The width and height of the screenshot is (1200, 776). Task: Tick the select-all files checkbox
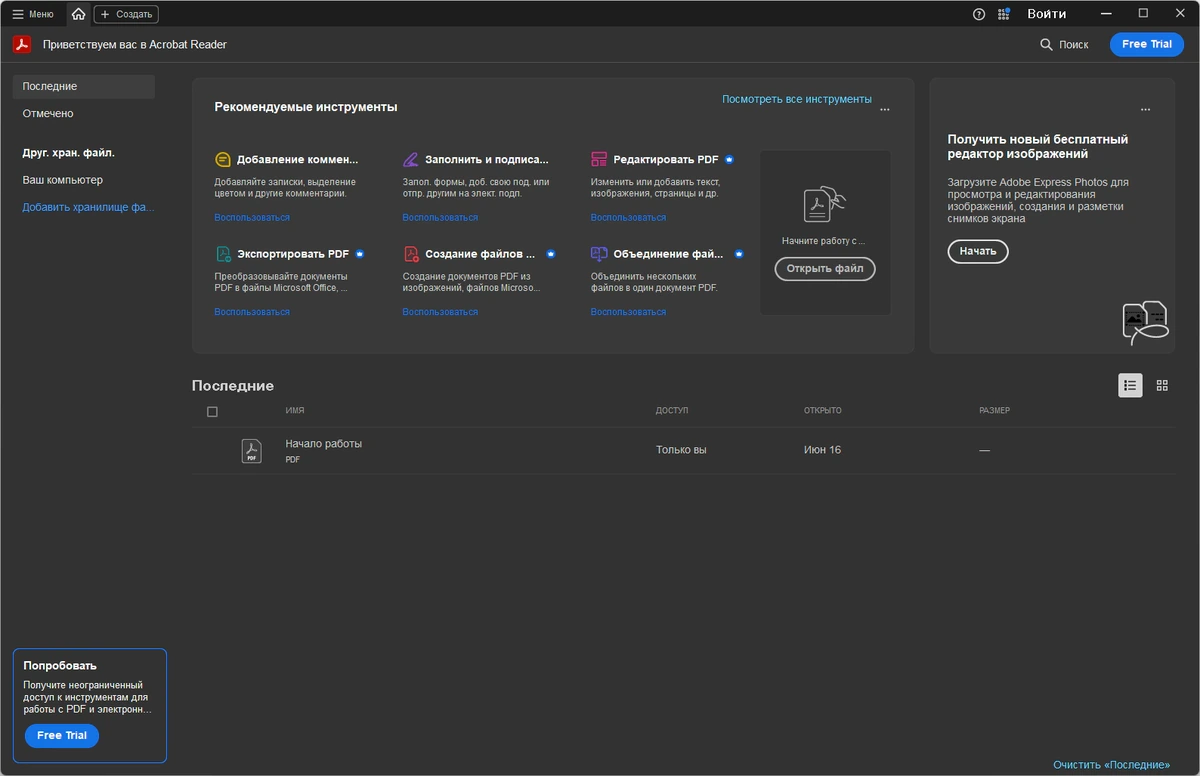click(x=212, y=412)
